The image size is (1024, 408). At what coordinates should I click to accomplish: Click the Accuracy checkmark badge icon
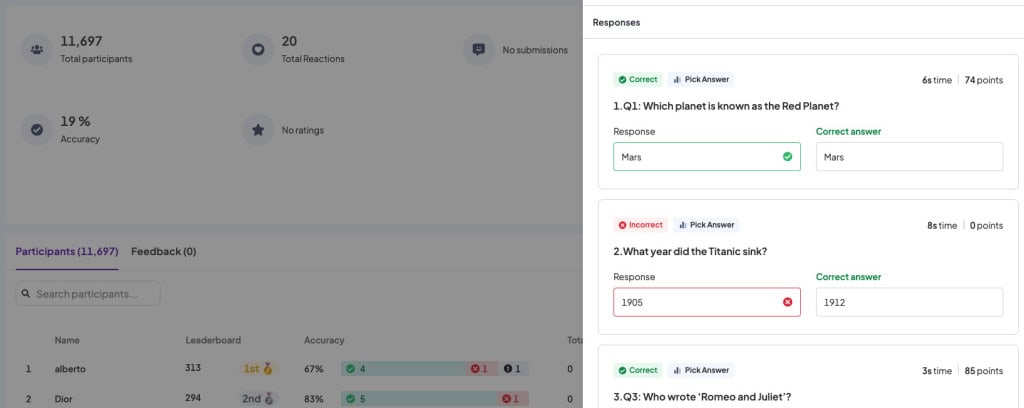tap(37, 129)
